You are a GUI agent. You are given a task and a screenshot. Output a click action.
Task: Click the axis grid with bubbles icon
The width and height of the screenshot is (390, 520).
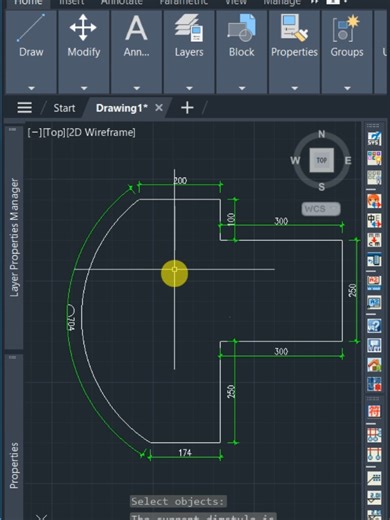click(374, 435)
